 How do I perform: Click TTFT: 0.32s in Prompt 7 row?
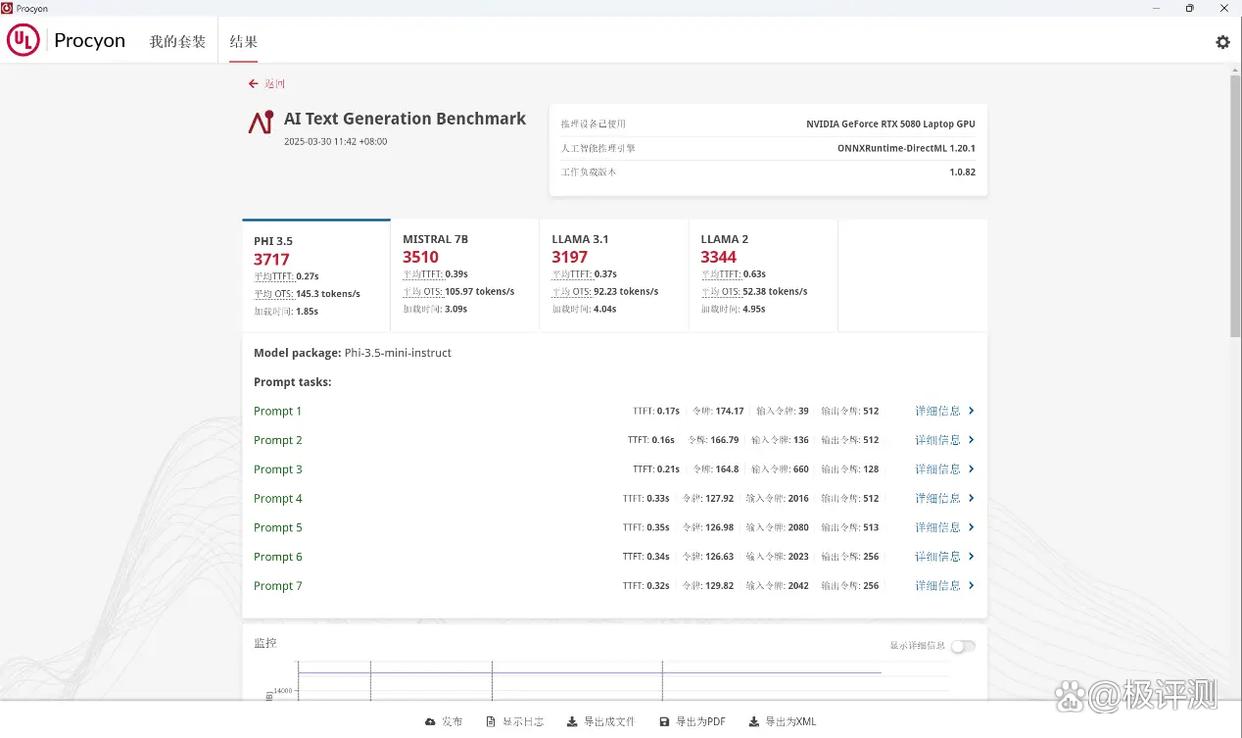pyautogui.click(x=646, y=585)
